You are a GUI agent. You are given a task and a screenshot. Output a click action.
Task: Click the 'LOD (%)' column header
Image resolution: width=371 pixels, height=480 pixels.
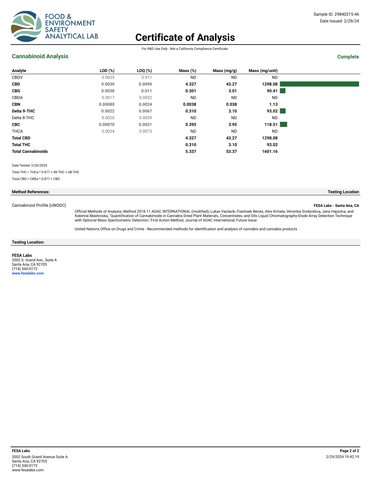[x=107, y=71]
